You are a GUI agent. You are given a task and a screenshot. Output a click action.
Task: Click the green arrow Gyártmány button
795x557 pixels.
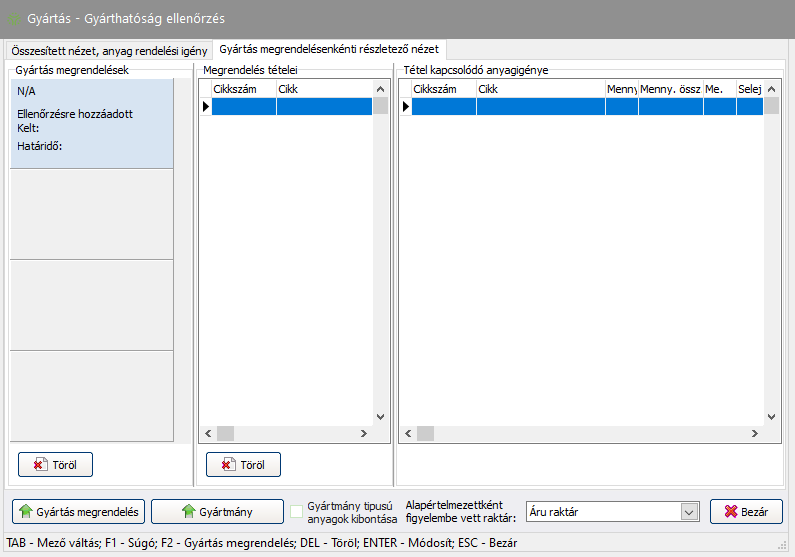pyautogui.click(x=216, y=512)
